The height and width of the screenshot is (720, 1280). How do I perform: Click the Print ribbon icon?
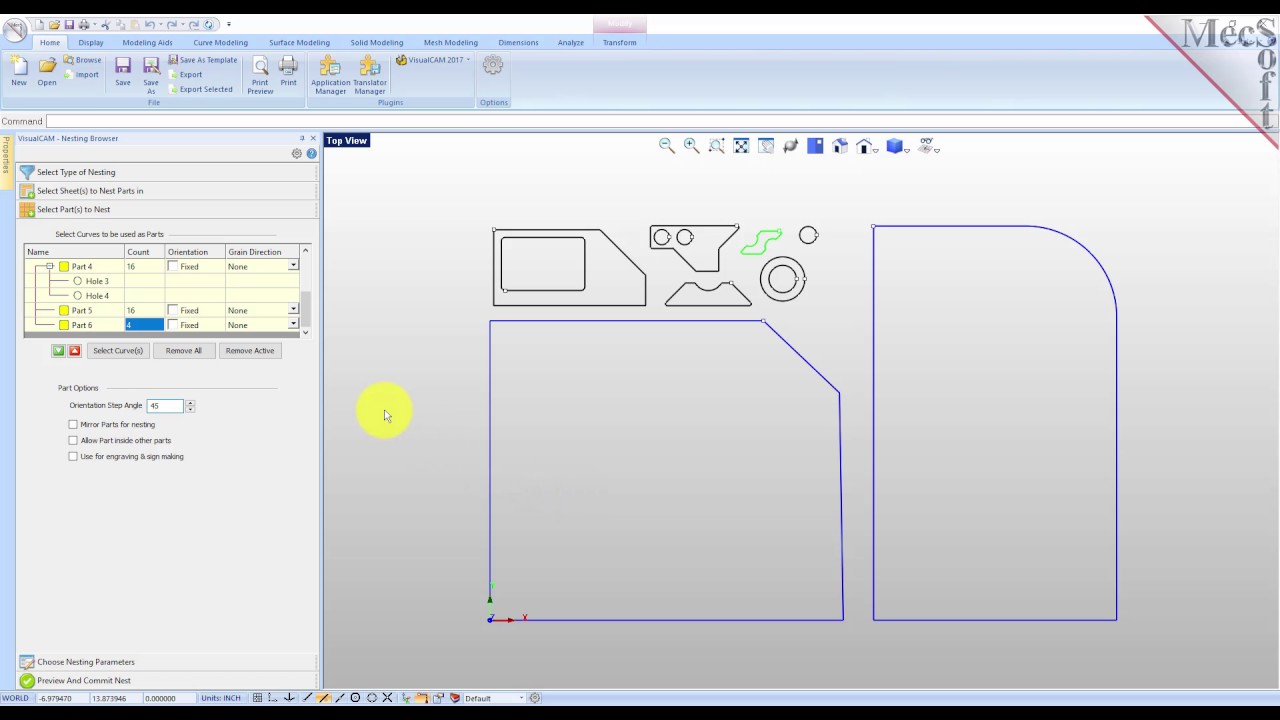pos(288,70)
